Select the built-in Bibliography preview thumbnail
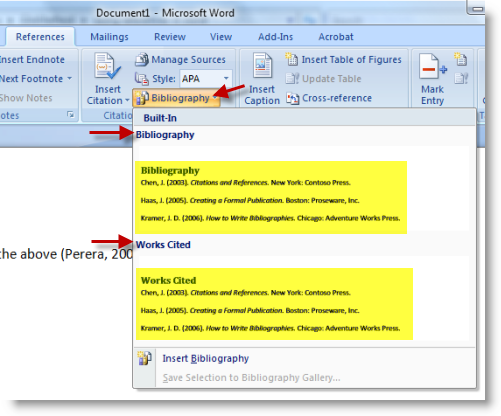The width and height of the screenshot is (501, 416). (x=271, y=197)
